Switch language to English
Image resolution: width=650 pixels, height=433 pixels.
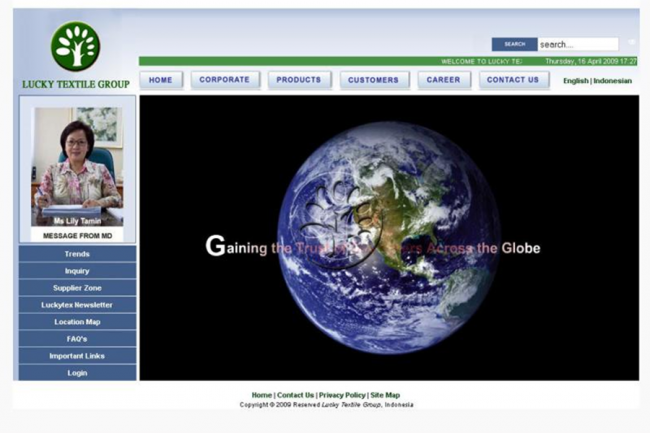point(575,81)
